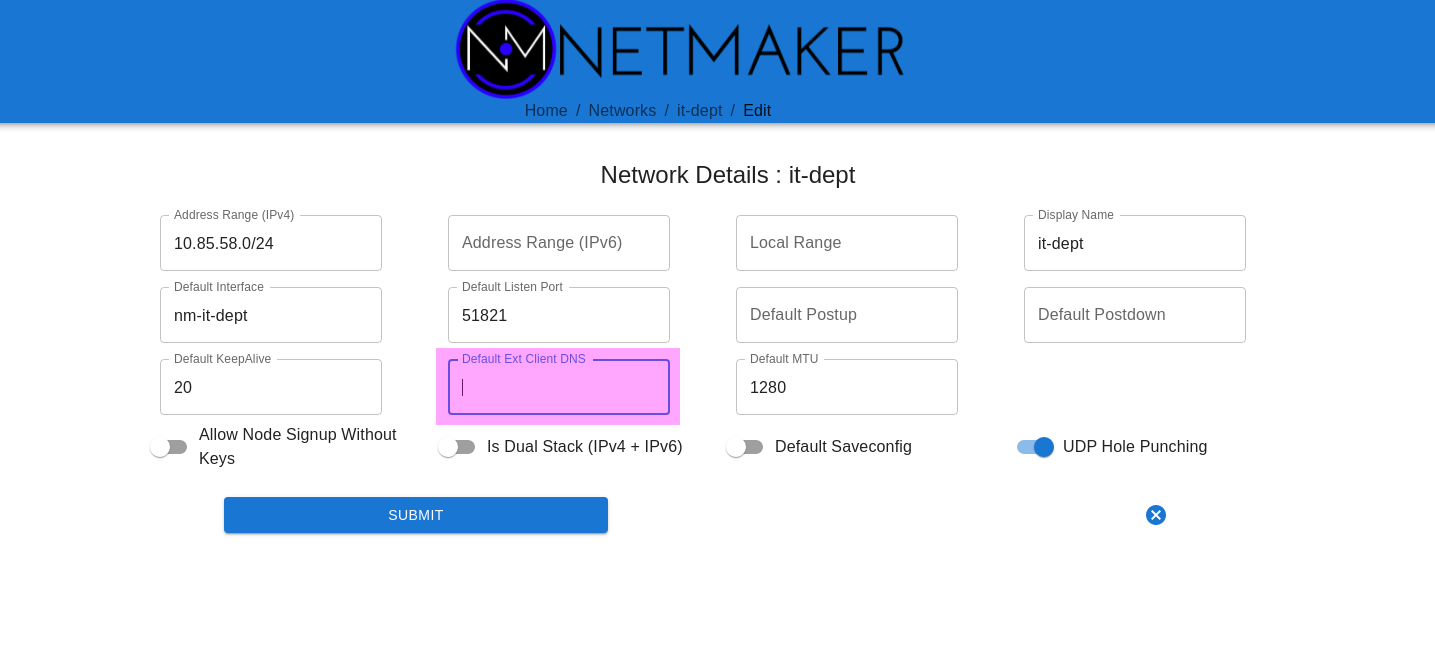Image resolution: width=1435 pixels, height=650 pixels.
Task: Toggle Allow Node Signup Without Keys
Action: (169, 447)
